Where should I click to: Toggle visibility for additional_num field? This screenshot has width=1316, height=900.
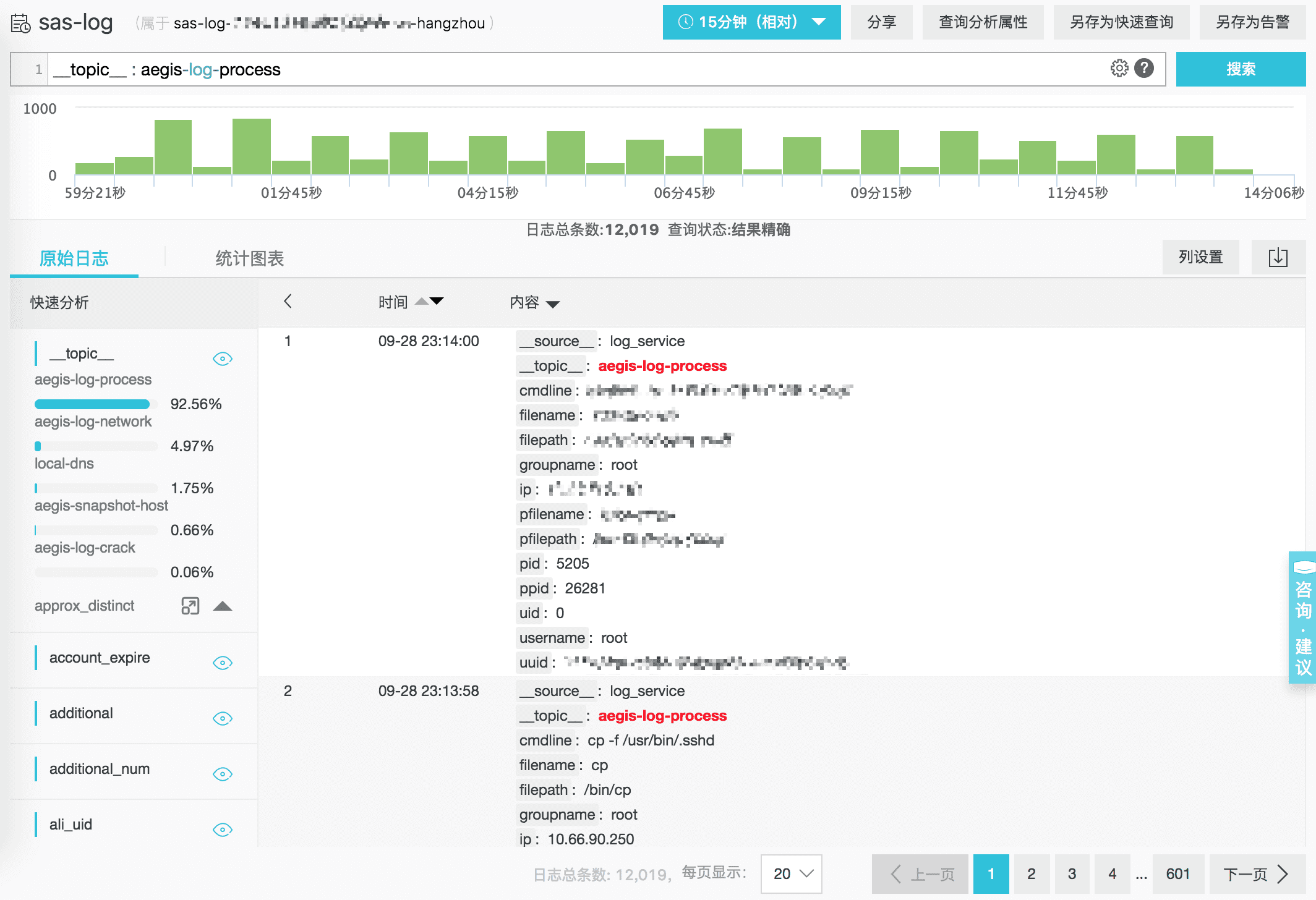pyautogui.click(x=223, y=769)
